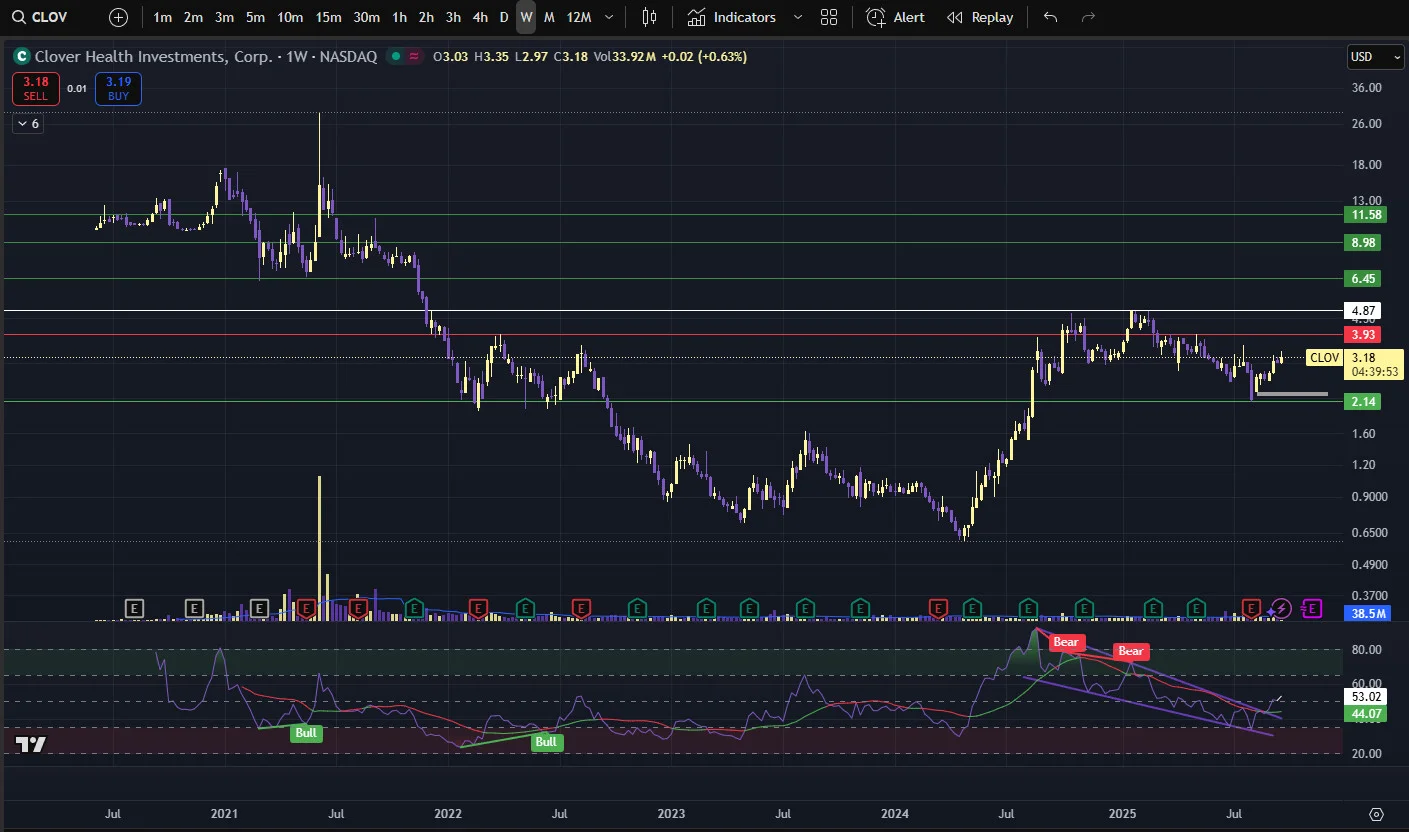1409x832 pixels.
Task: Click the green market status dot
Action: click(x=397, y=57)
